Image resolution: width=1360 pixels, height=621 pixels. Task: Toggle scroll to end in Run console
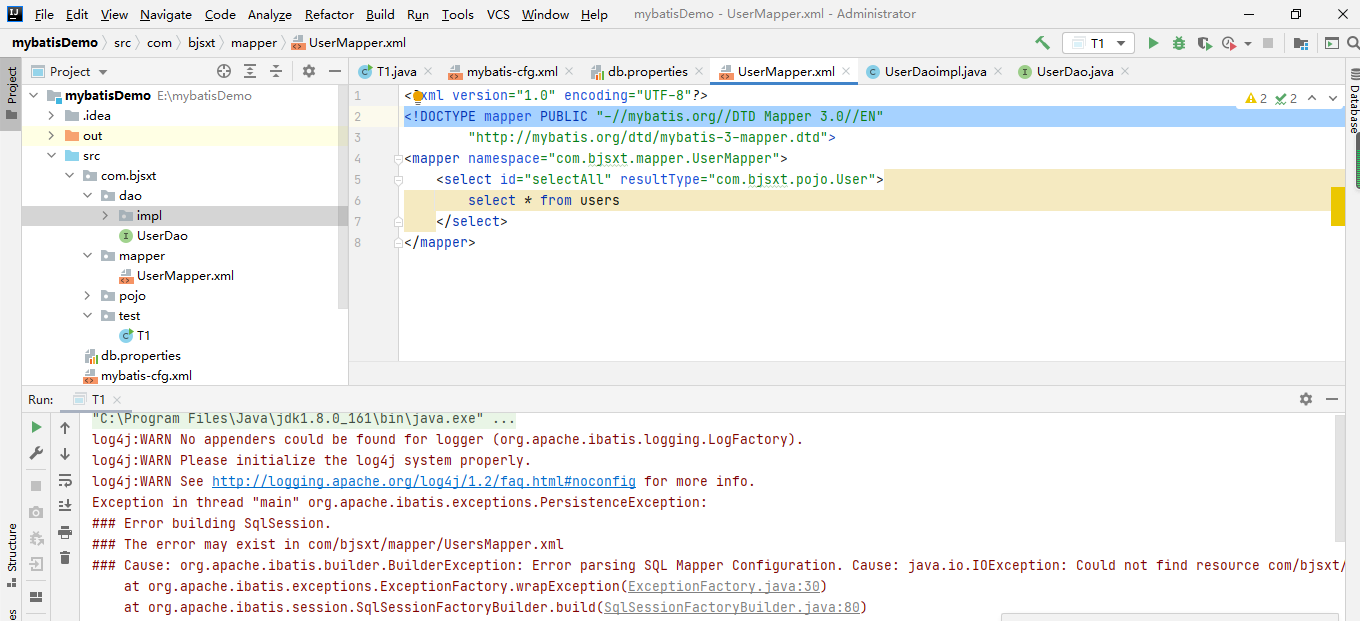coord(65,506)
